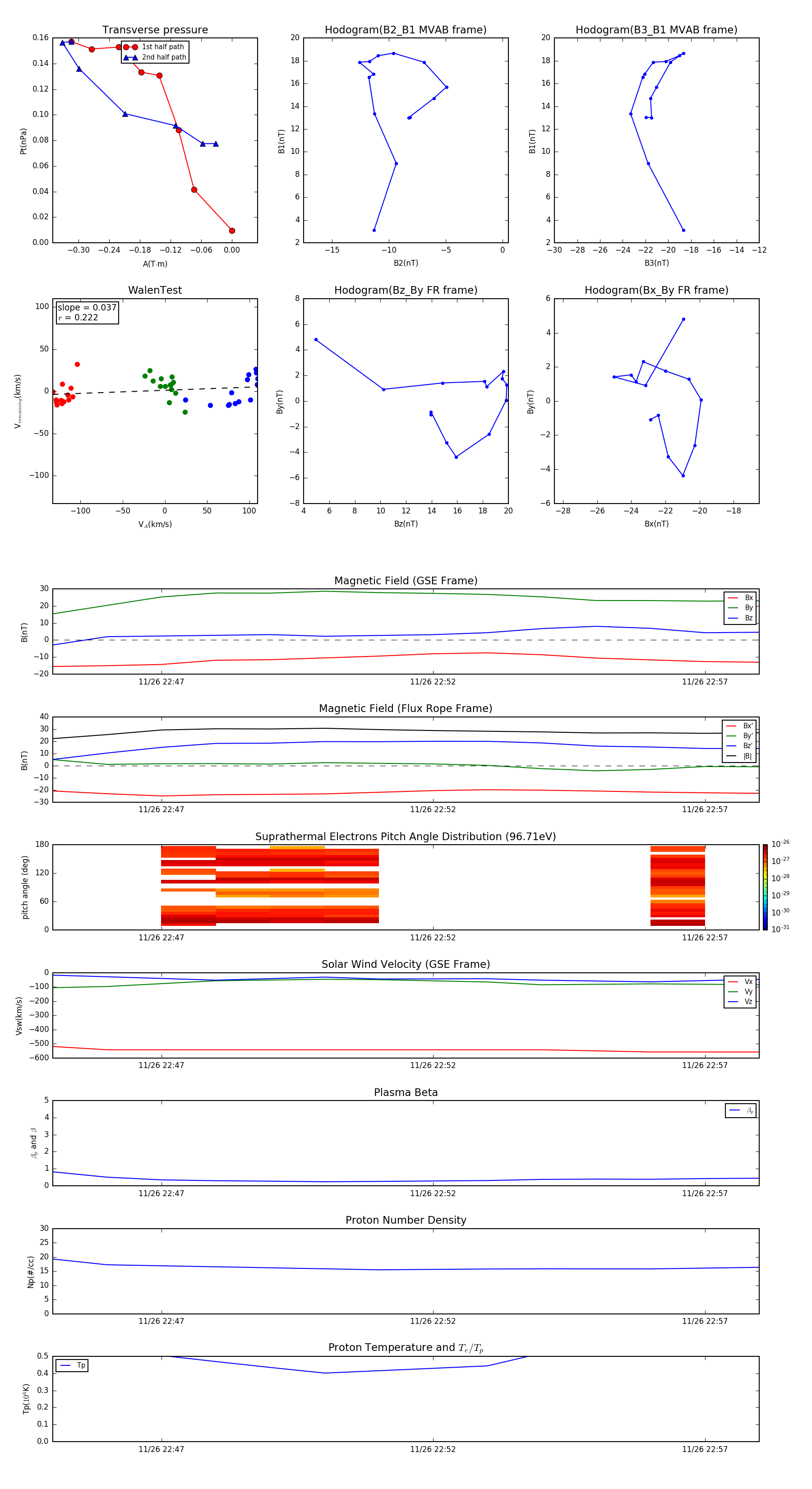Select the Vx entry in velocity legend
Viewport: 812px width, 1489px height.
point(740,981)
